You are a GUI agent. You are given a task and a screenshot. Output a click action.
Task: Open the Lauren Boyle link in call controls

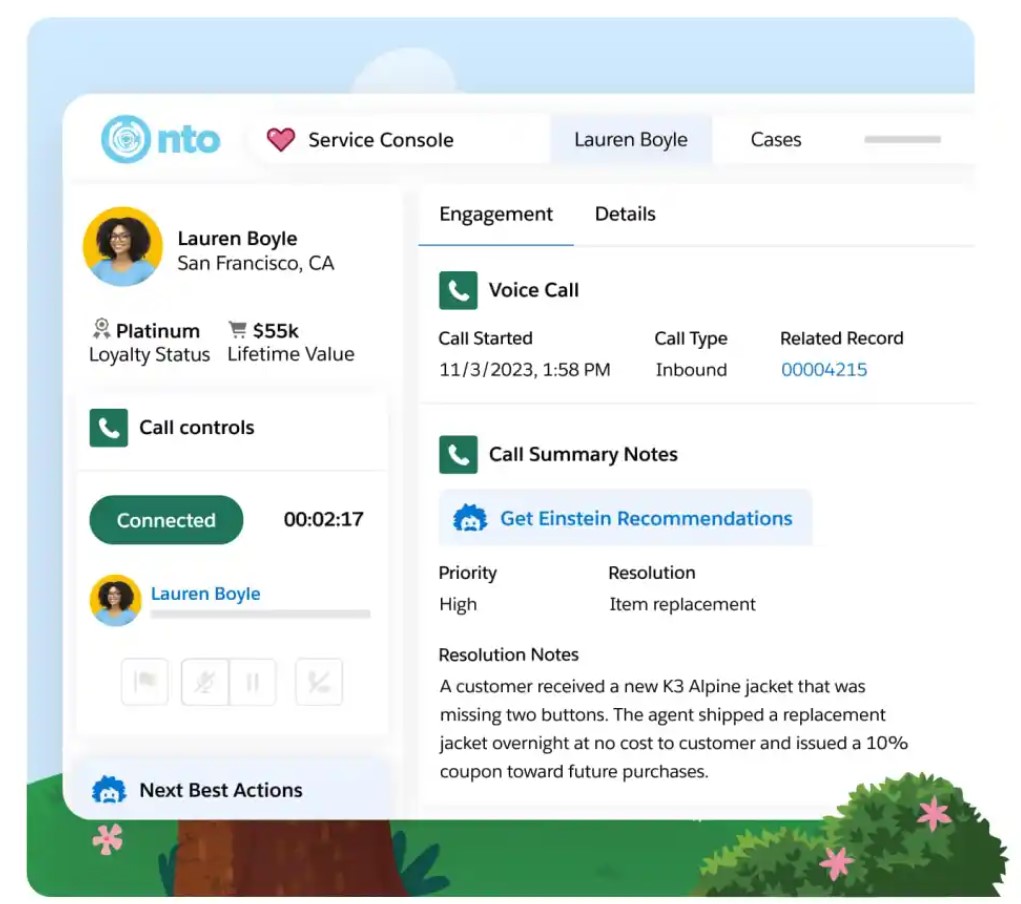coord(205,593)
